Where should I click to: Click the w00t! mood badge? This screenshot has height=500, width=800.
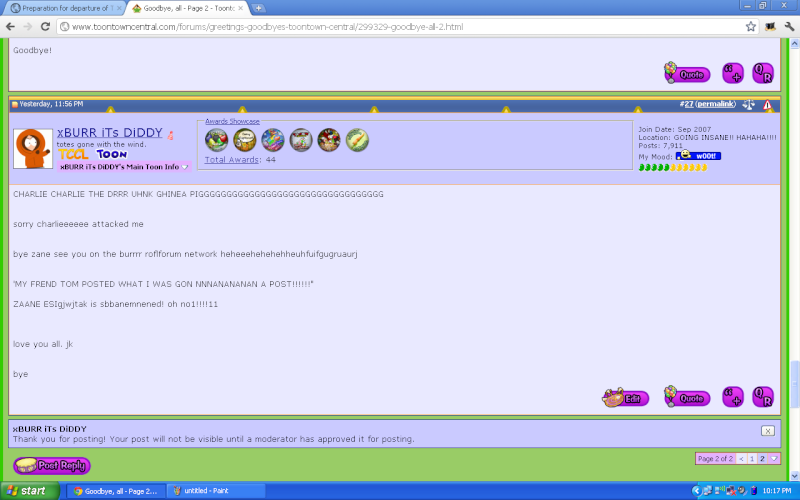698,156
